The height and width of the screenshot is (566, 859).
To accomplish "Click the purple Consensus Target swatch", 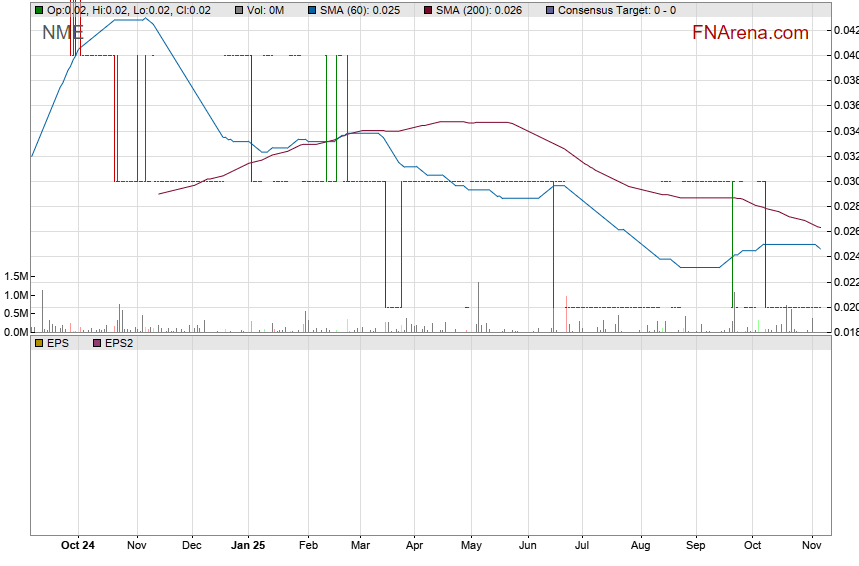I will tap(549, 10).
